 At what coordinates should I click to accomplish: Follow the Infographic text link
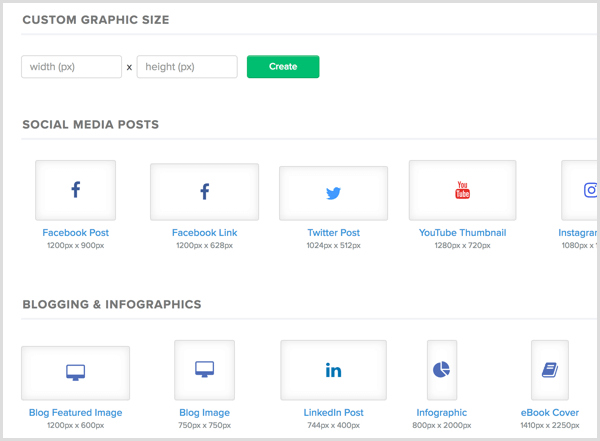pyautogui.click(x=442, y=413)
